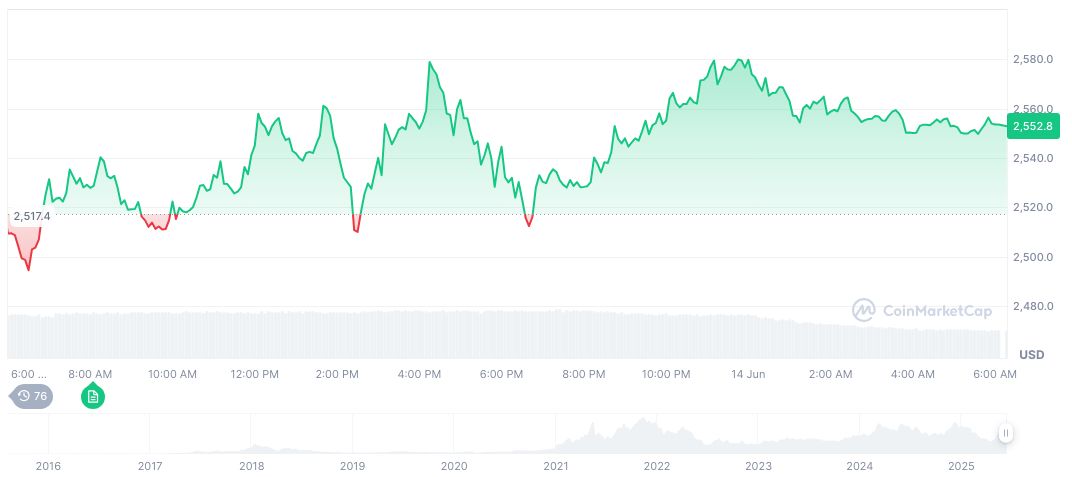This screenshot has height=477, width=1072.
Task: Select 2016 on the year navigator
Action: 47,466
